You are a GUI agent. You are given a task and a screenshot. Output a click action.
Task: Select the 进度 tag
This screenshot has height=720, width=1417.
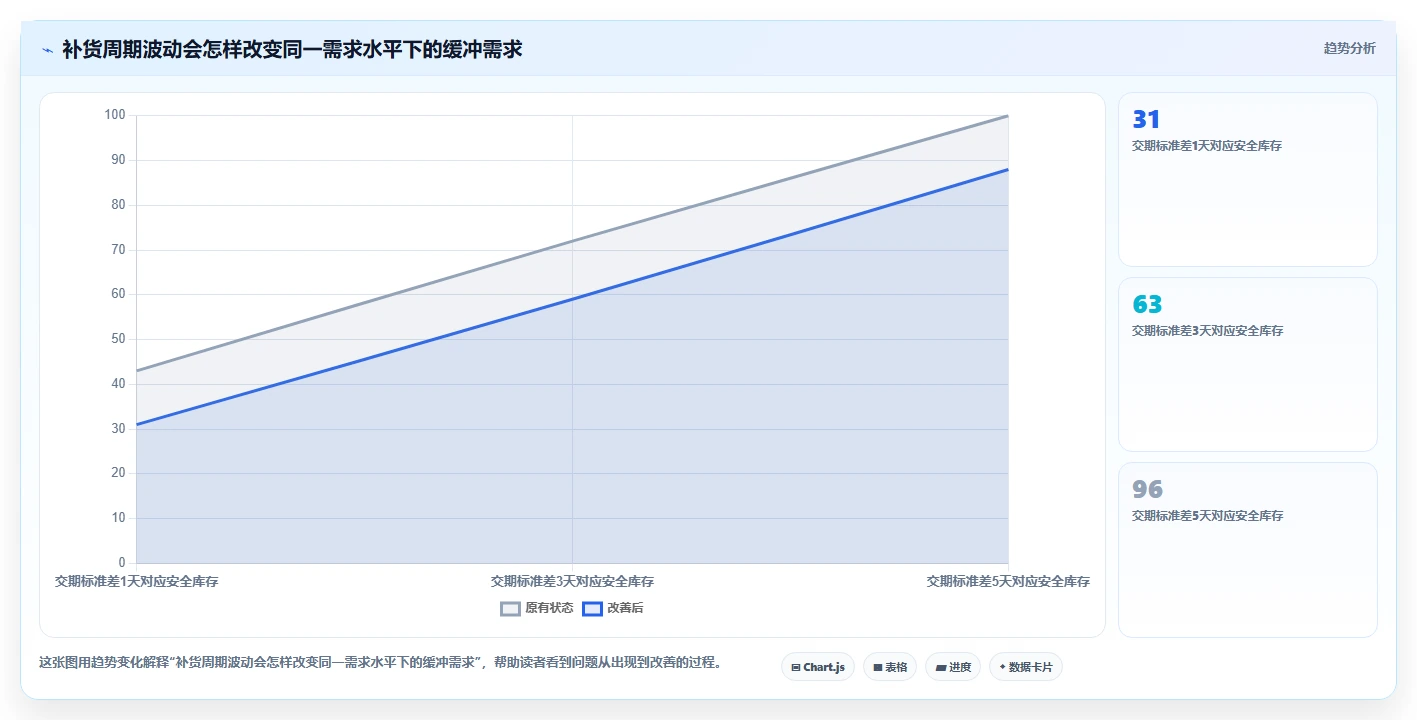(953, 667)
